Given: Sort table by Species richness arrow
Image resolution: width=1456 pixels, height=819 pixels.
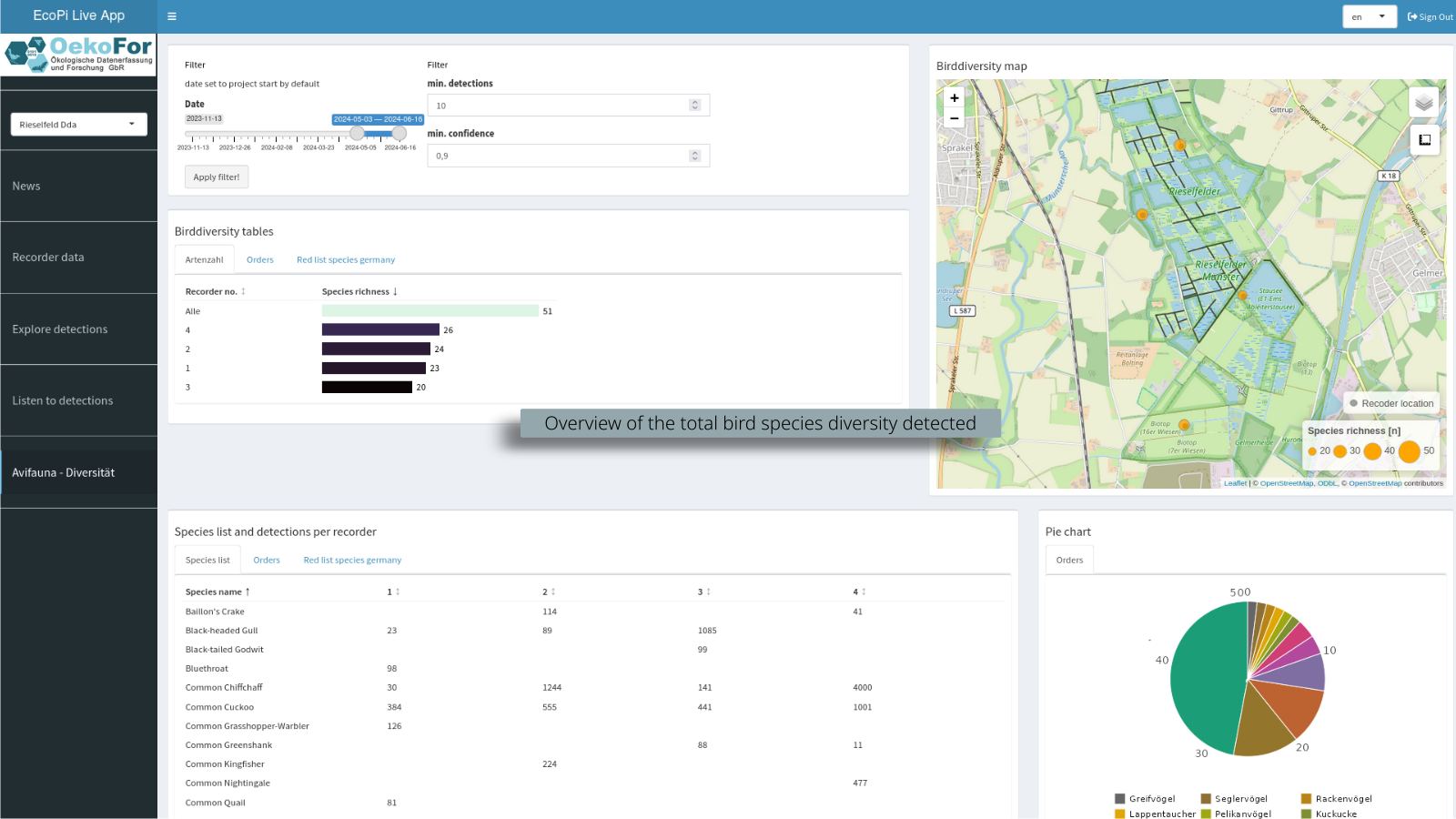Looking at the screenshot, I should pyautogui.click(x=395, y=292).
